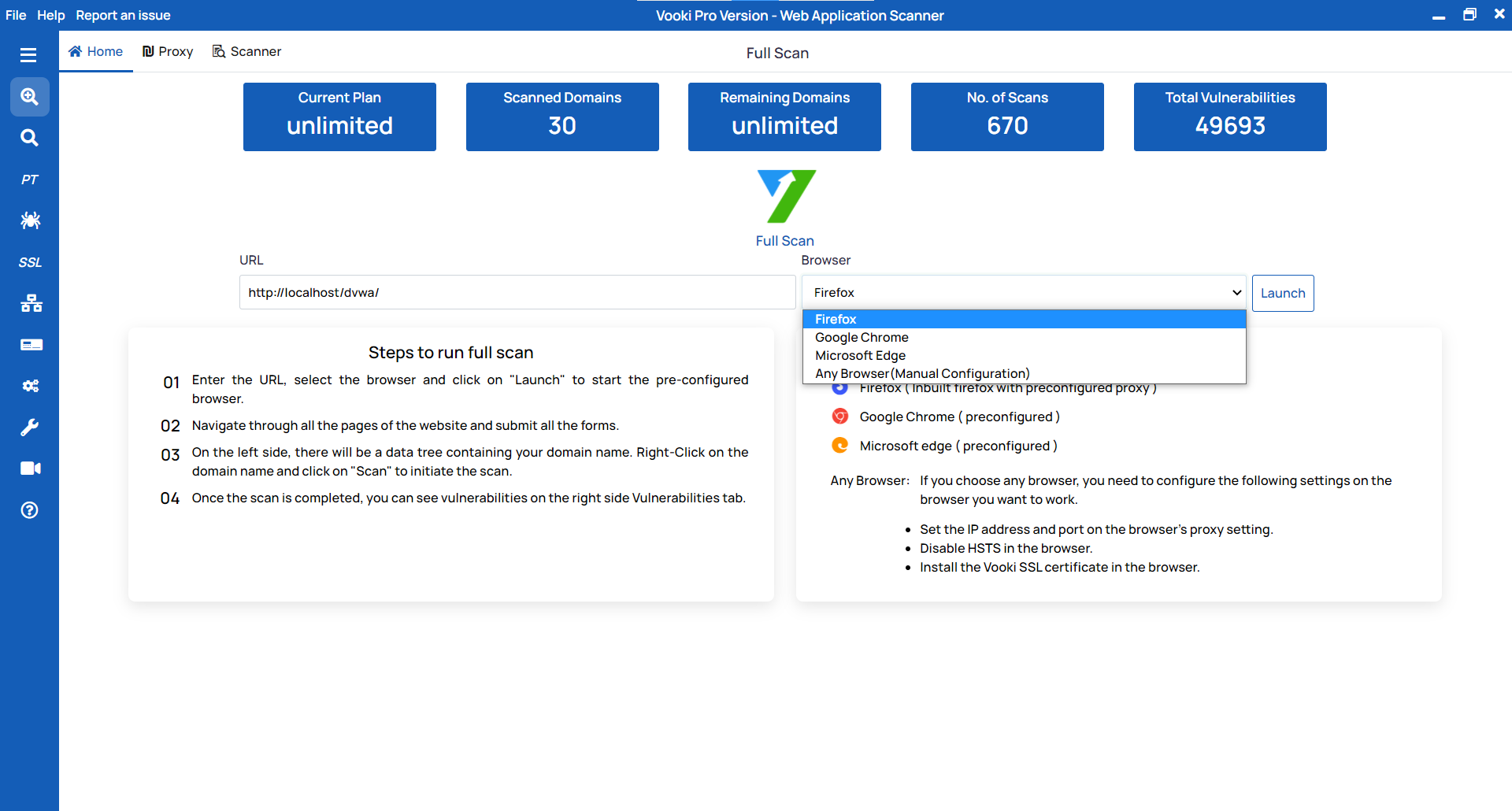The image size is (1512, 811).
Task: Open the PT penetration testing sidebar icon
Action: pos(29,180)
